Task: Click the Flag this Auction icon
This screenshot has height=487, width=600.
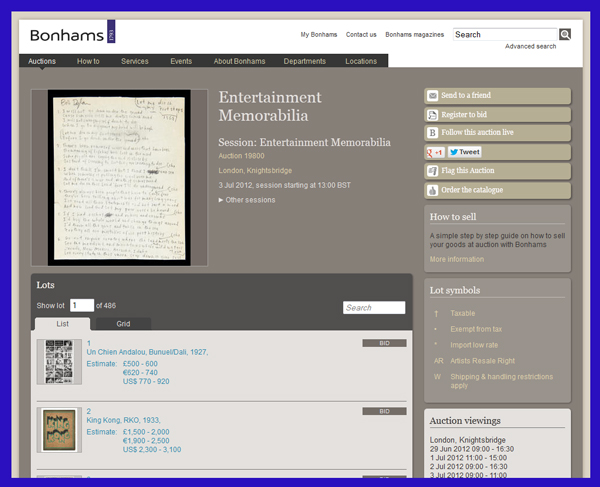Action: point(432,171)
